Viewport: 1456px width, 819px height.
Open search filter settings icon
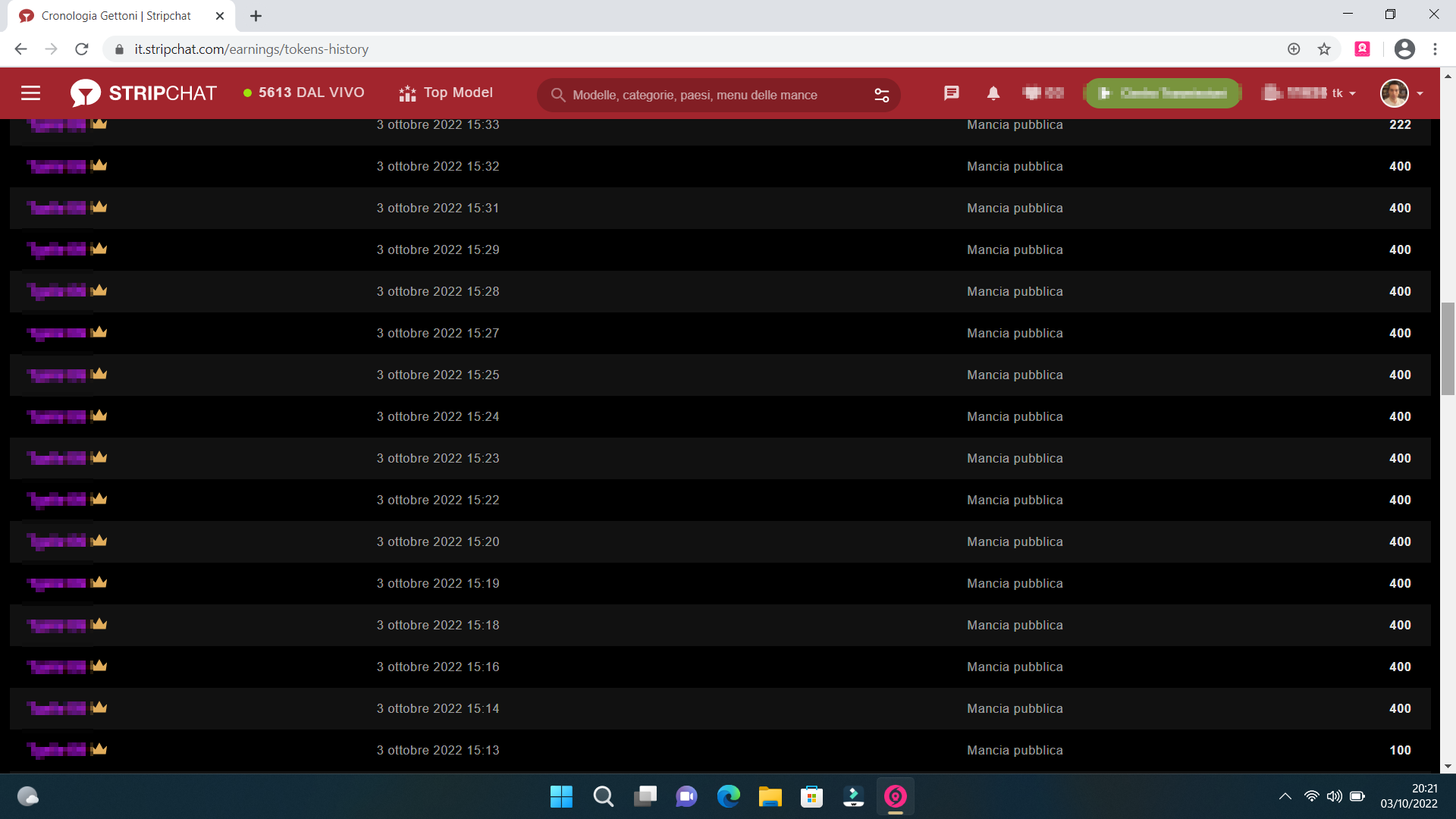(x=881, y=95)
